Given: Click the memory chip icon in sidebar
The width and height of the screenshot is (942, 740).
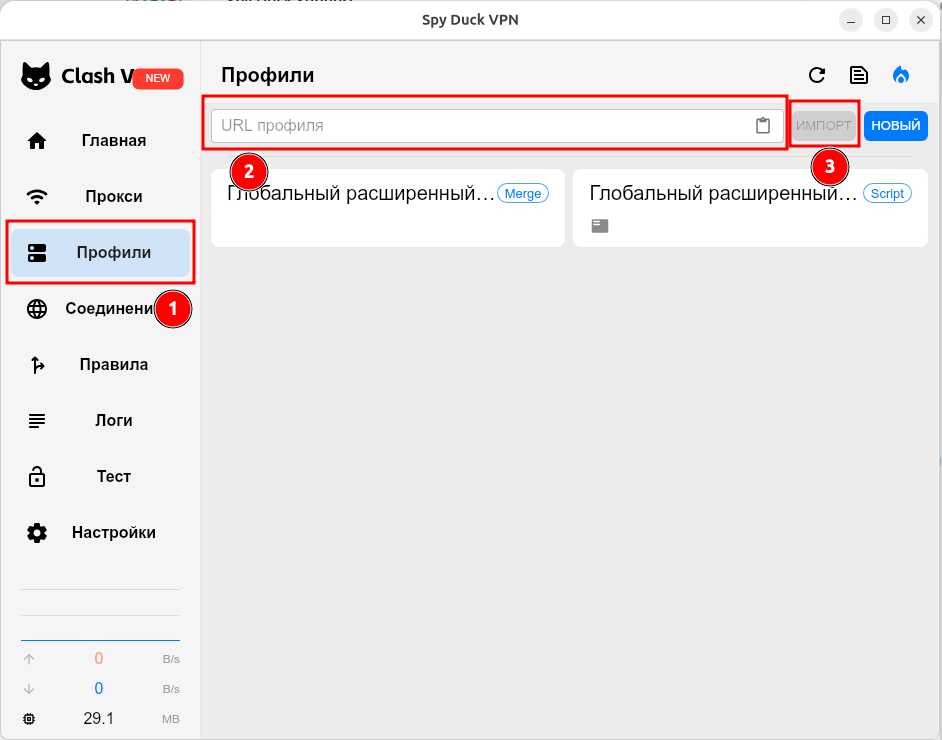Looking at the screenshot, I should tap(29, 719).
